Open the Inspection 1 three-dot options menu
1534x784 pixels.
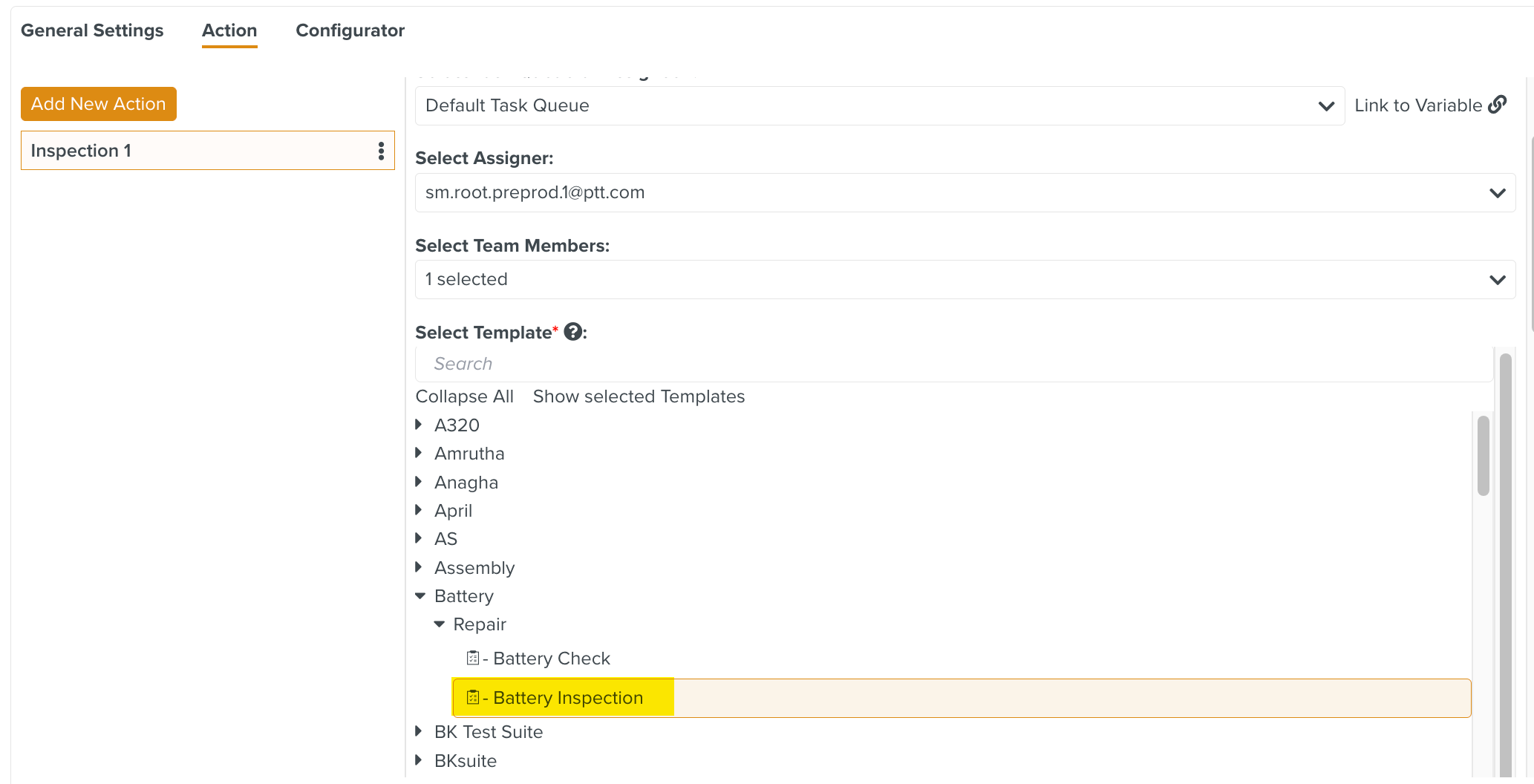[x=381, y=151]
